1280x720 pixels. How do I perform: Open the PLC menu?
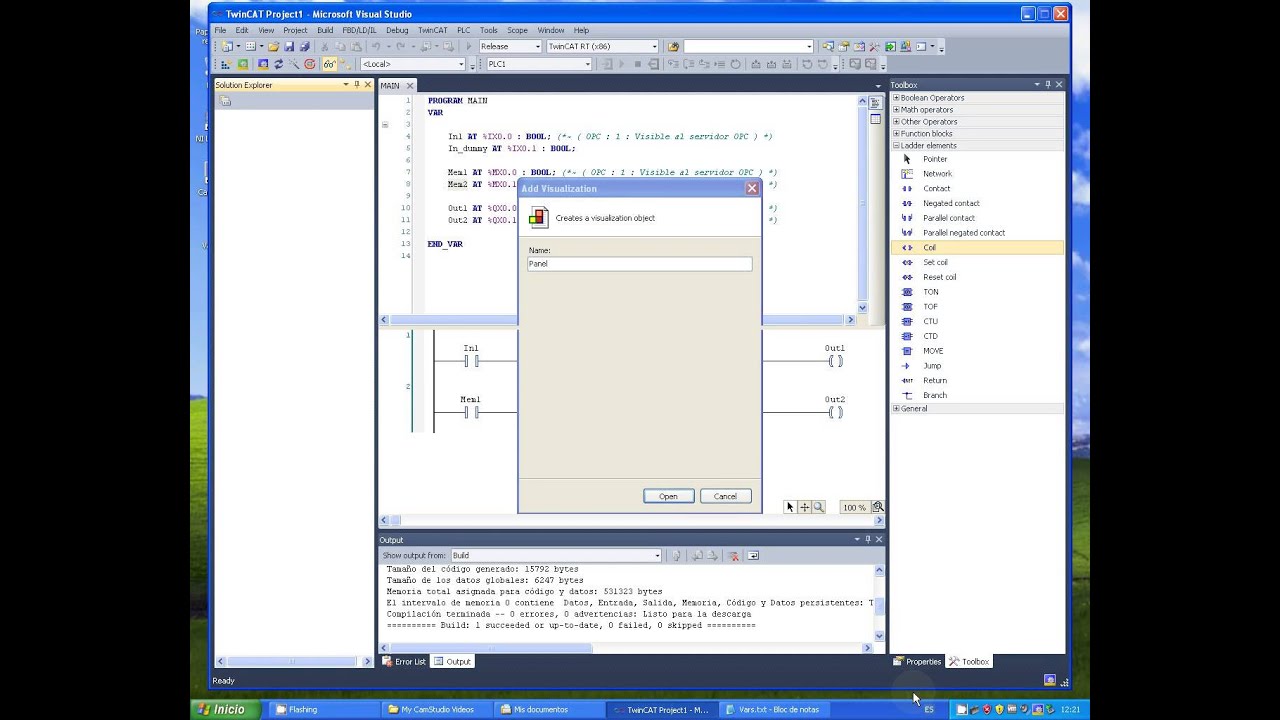pos(463,30)
